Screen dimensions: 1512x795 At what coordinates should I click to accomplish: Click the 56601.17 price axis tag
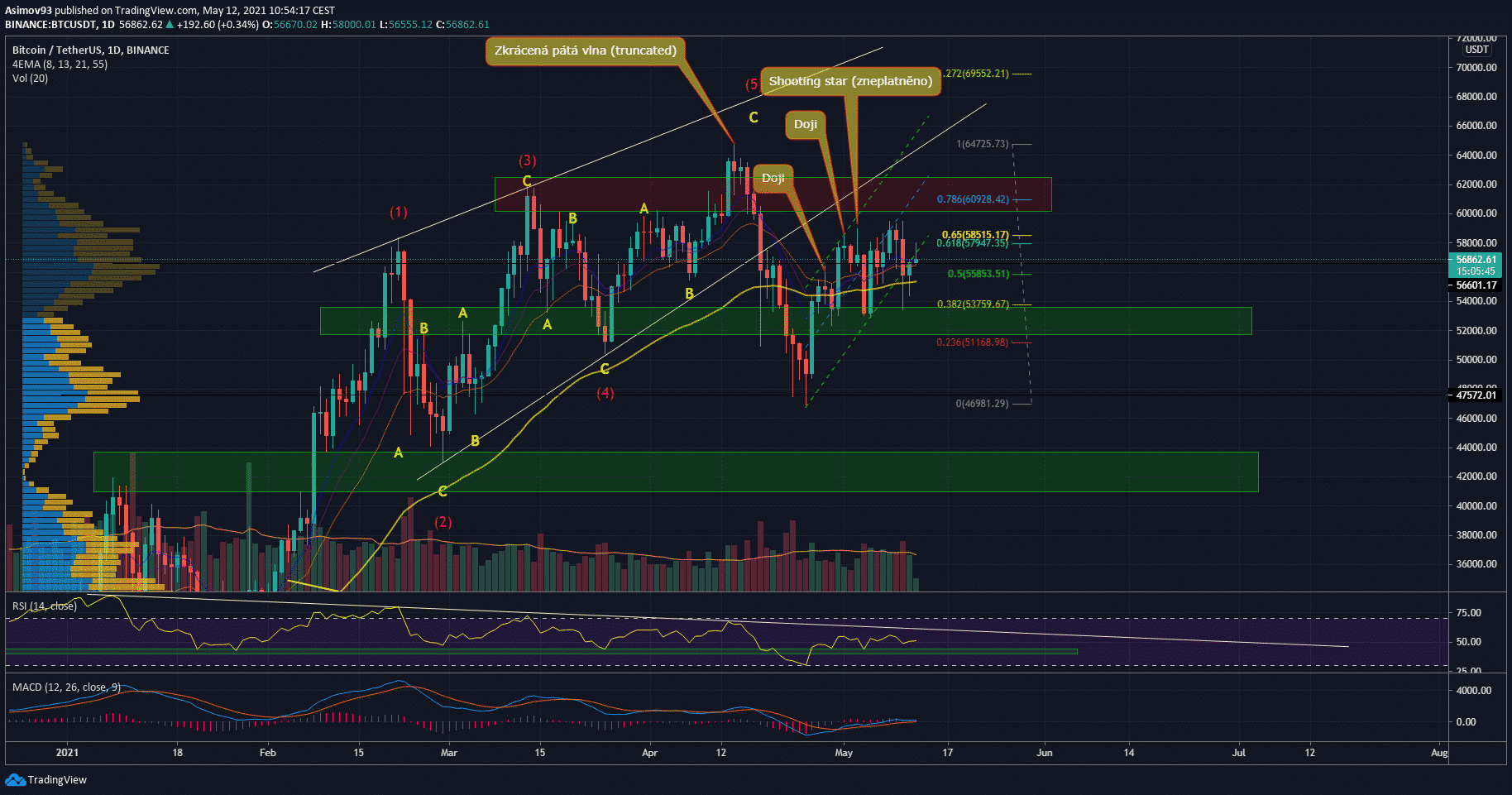pyautogui.click(x=1476, y=285)
